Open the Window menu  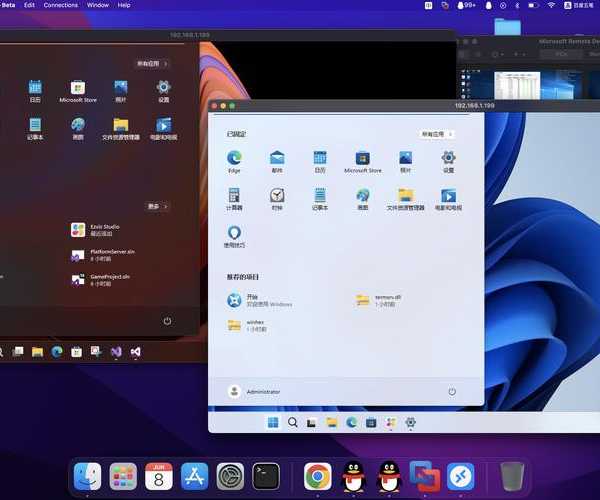tap(98, 5)
